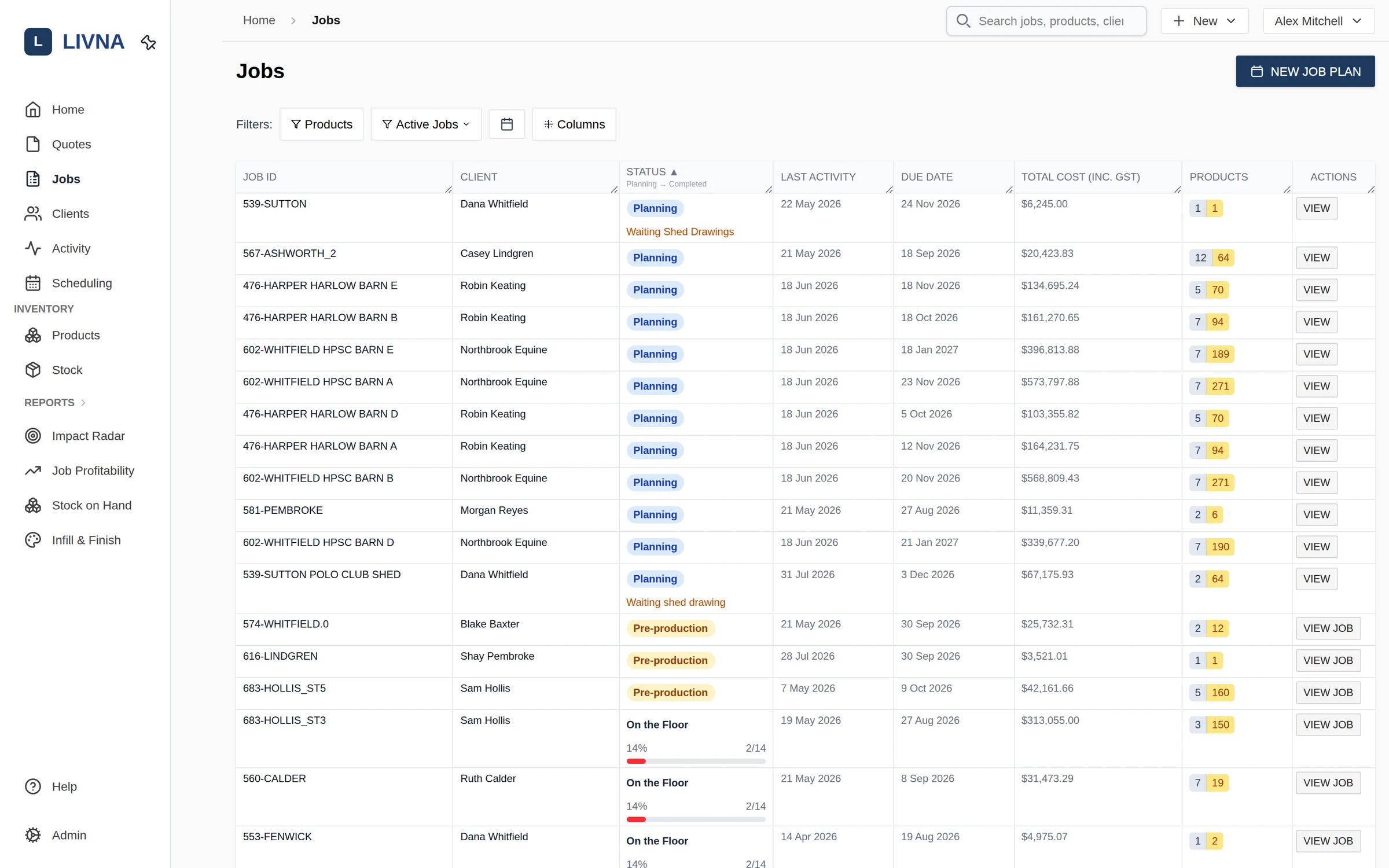The height and width of the screenshot is (868, 1389).
Task: Open Scheduling calendar in sidebar
Action: tap(68, 283)
